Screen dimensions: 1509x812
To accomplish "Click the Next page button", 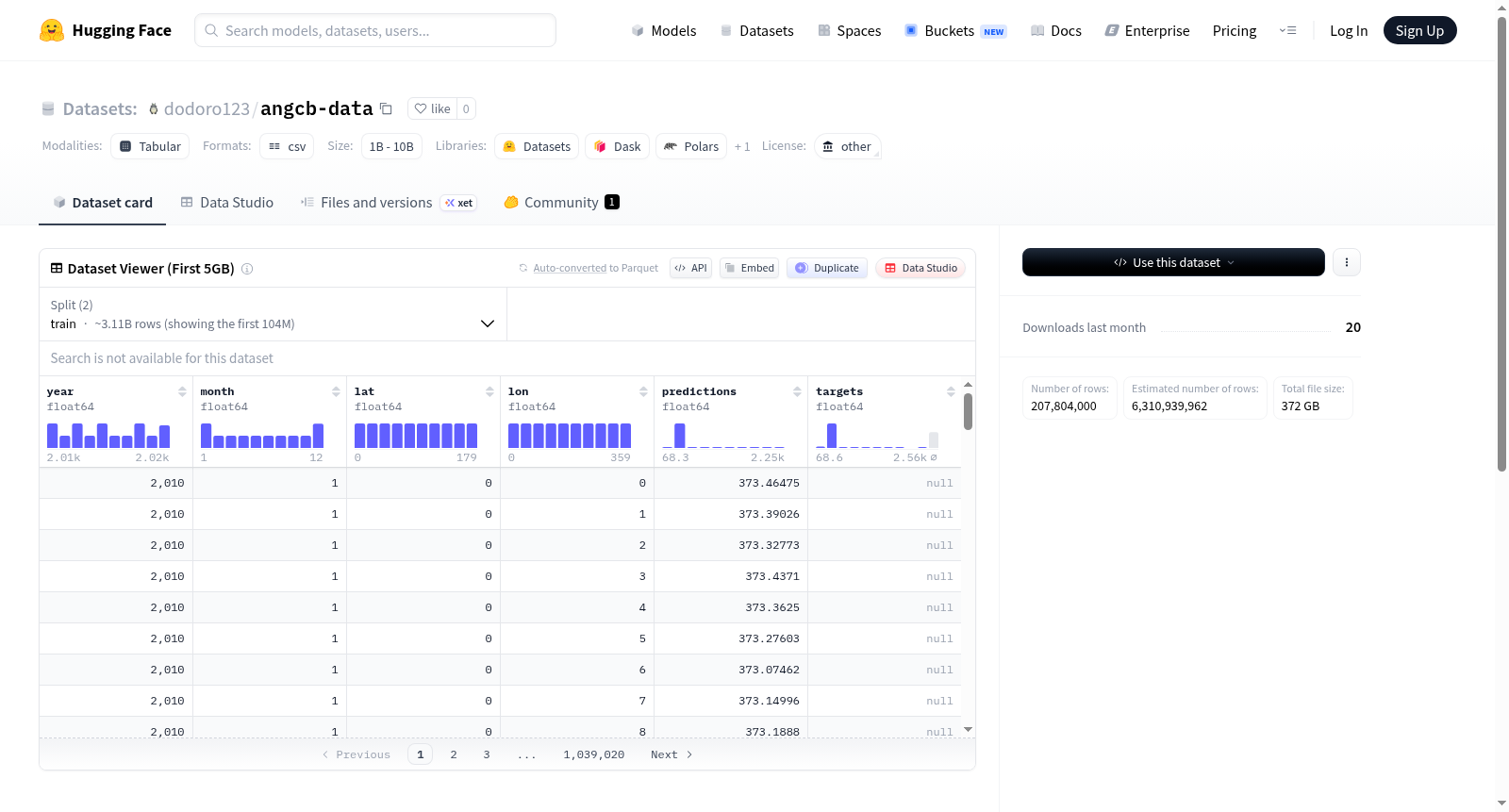I will [x=672, y=754].
